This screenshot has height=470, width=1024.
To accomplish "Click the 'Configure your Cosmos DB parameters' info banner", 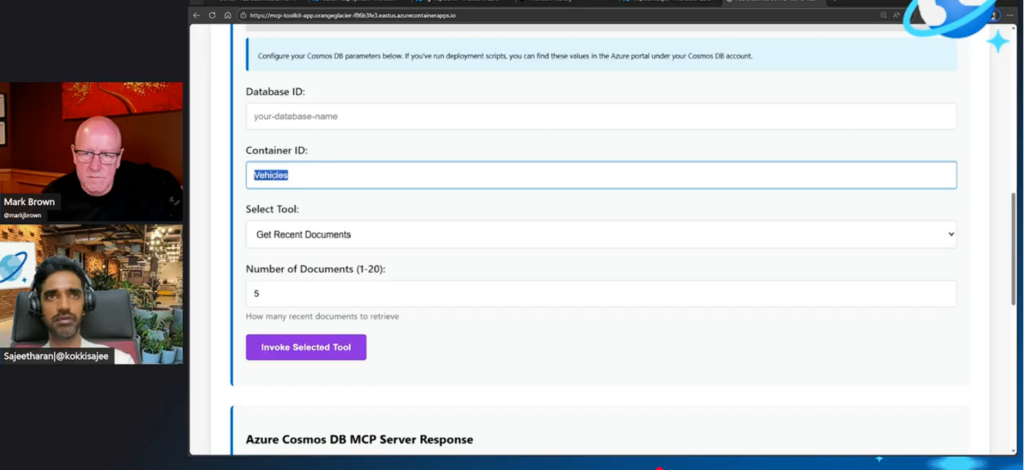I will (x=601, y=55).
